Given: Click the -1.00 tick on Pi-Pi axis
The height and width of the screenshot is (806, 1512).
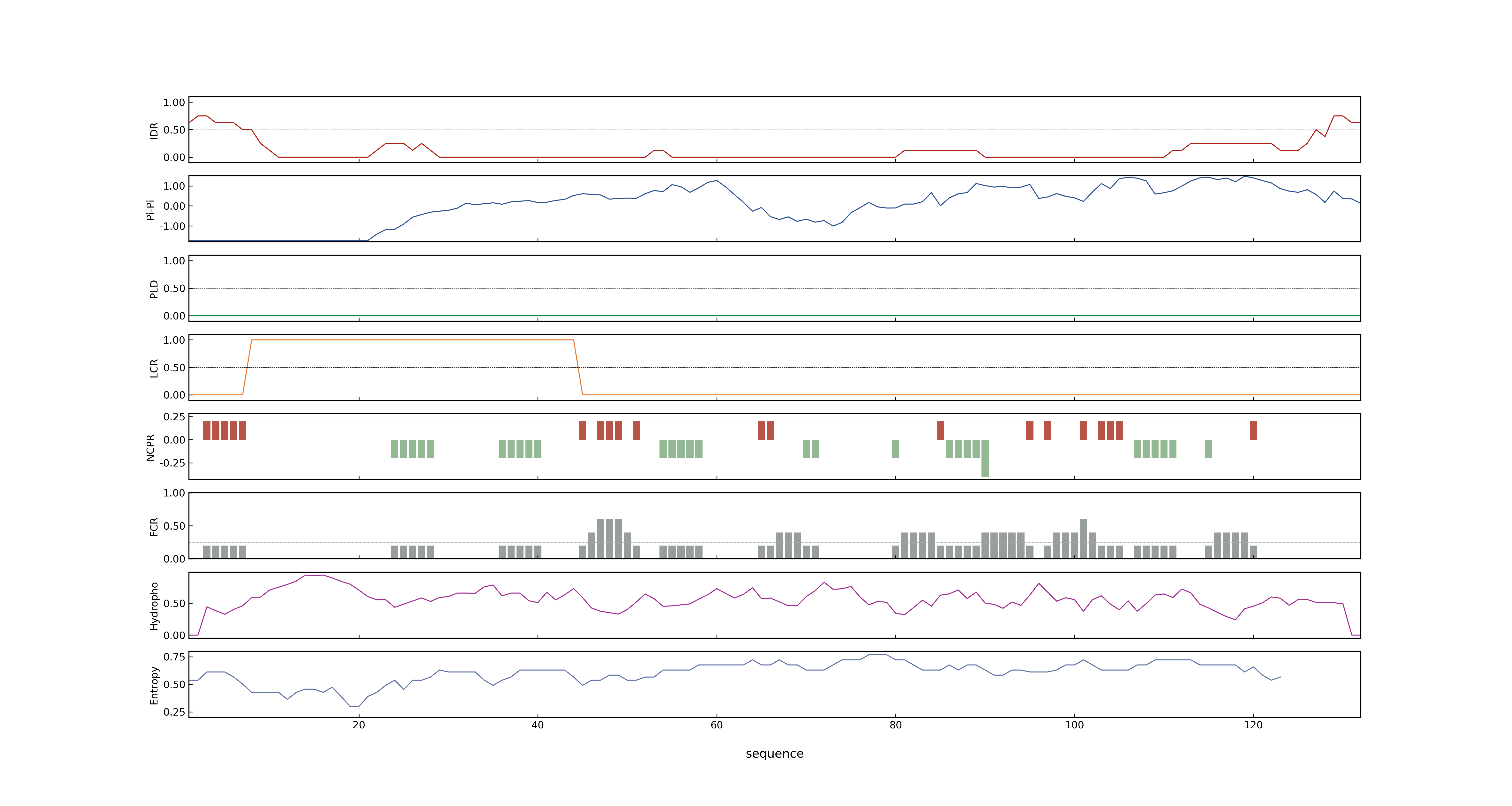Looking at the screenshot, I should [x=172, y=226].
